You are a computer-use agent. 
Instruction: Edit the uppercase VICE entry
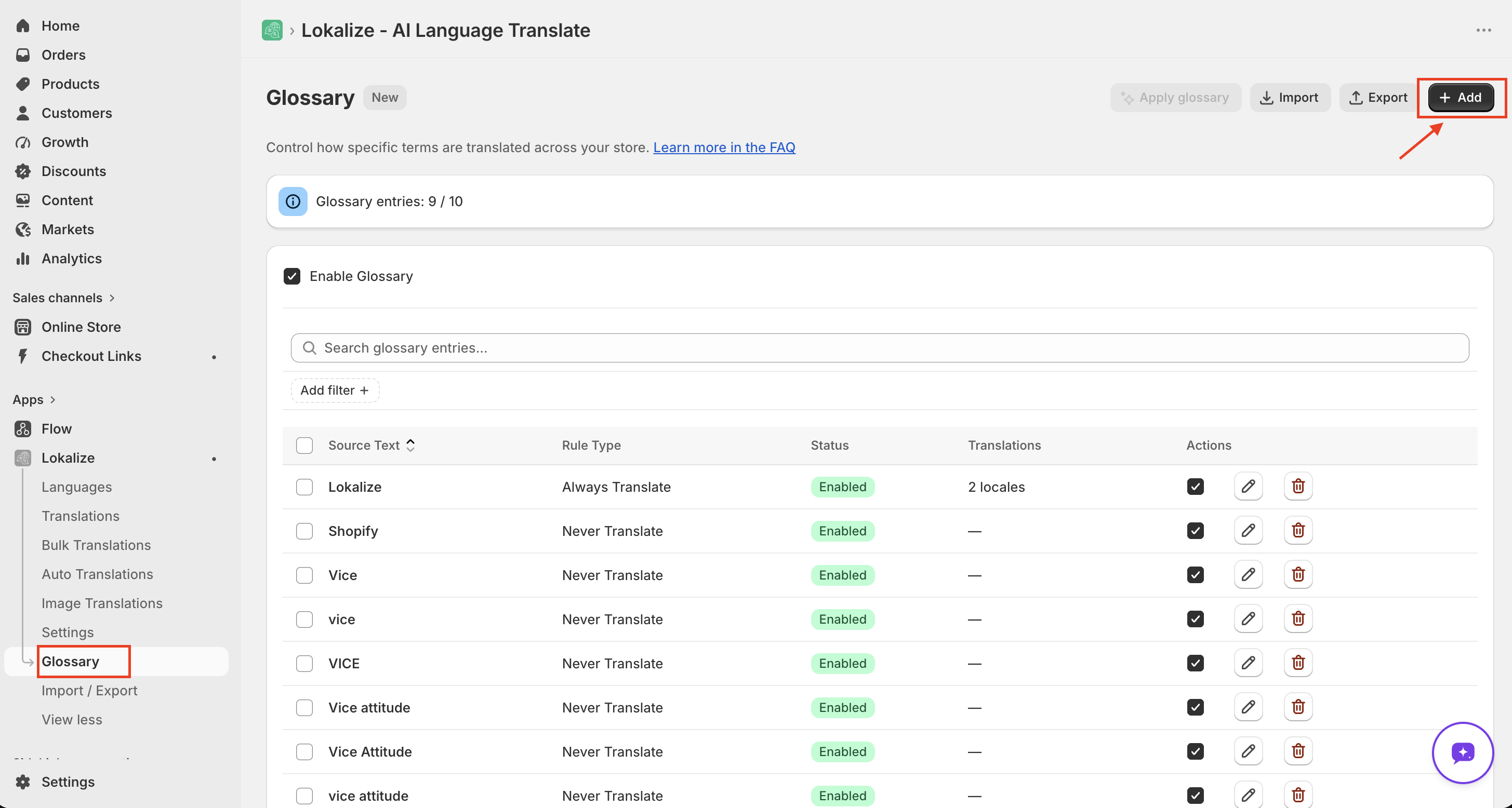(1248, 663)
